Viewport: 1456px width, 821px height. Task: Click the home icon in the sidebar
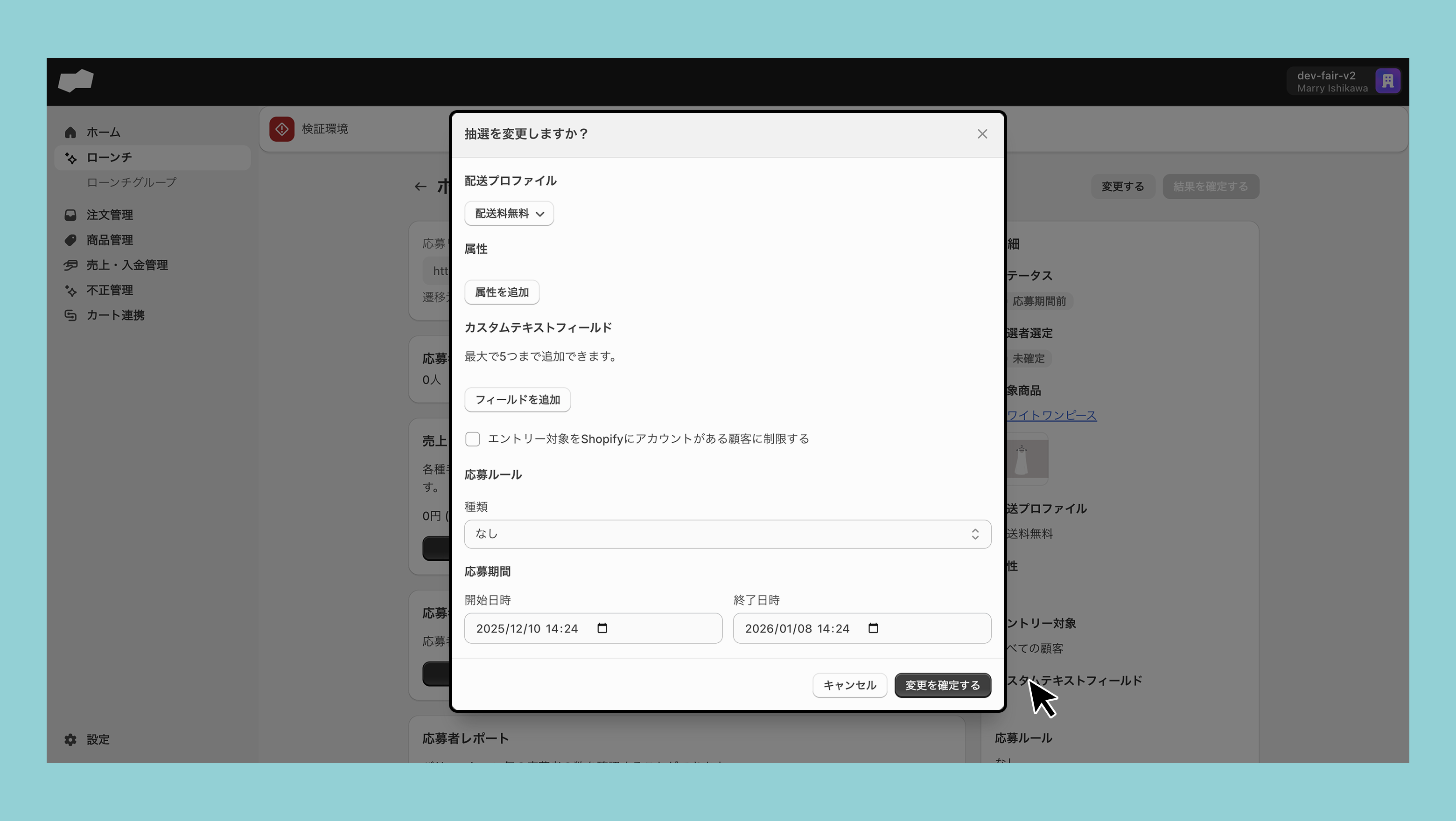click(70, 132)
